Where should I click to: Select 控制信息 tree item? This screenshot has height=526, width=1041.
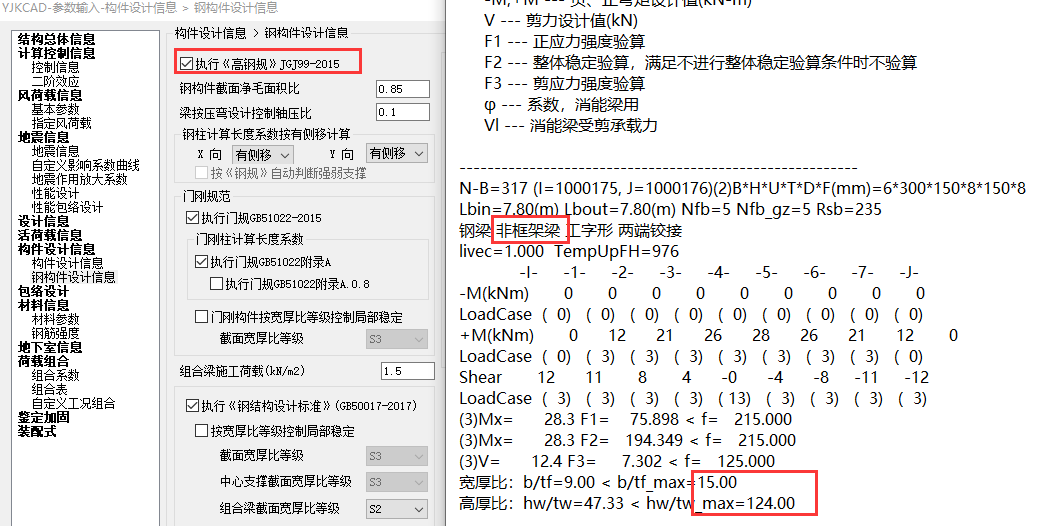56,67
